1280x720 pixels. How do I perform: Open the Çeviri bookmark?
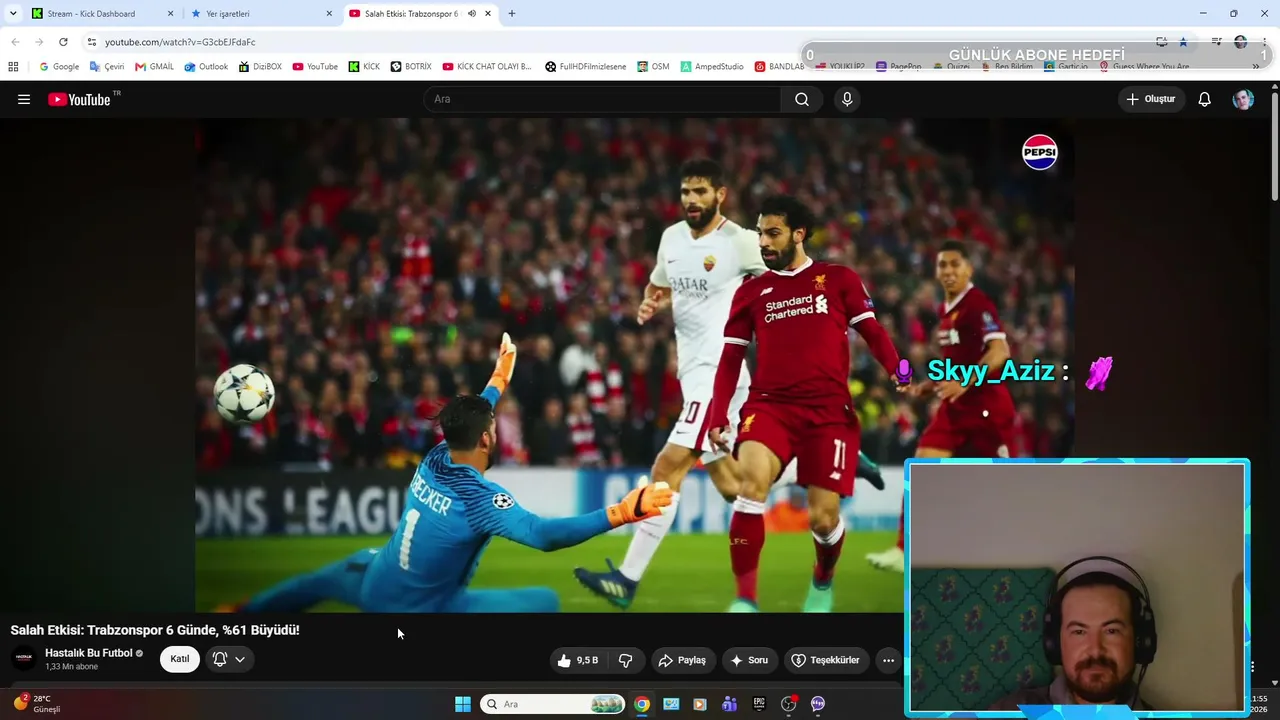pyautogui.click(x=107, y=67)
